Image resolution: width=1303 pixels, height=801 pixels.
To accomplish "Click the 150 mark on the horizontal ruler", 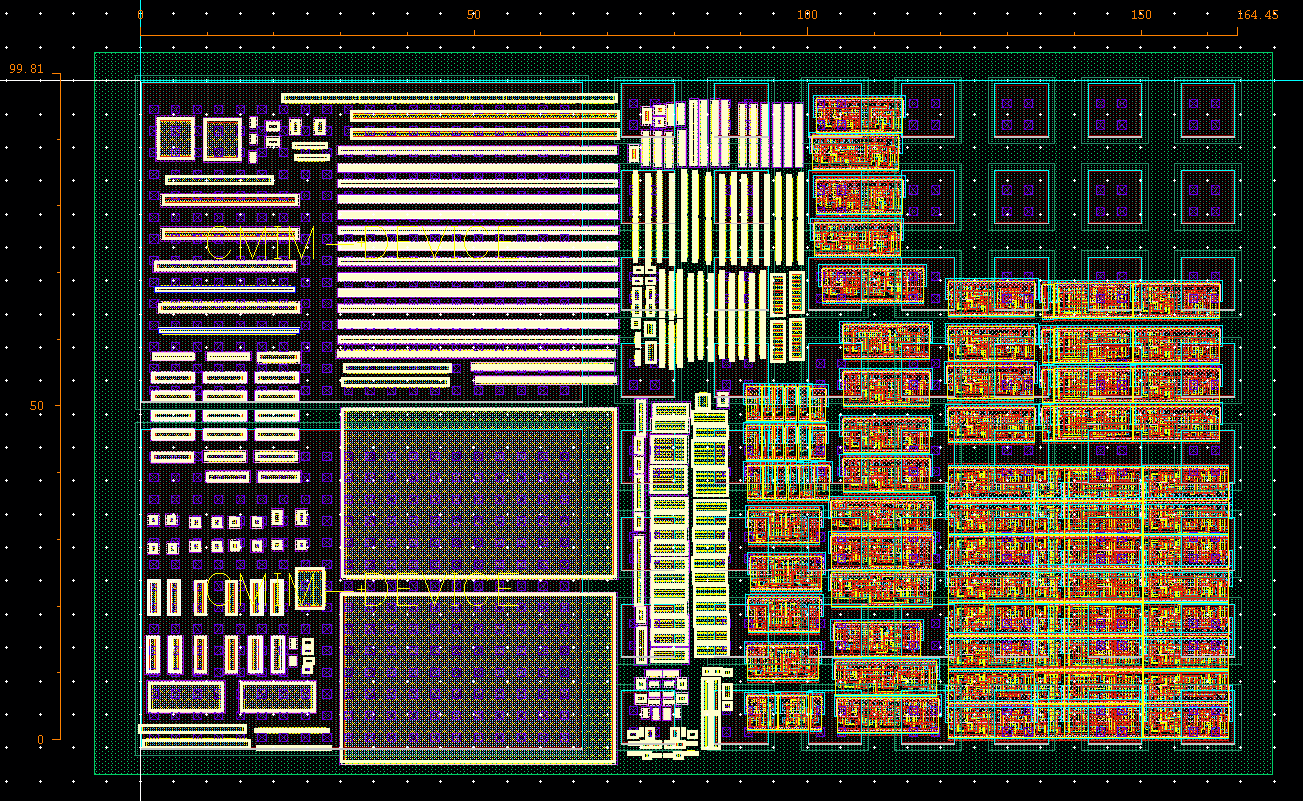I will 1141,15.
